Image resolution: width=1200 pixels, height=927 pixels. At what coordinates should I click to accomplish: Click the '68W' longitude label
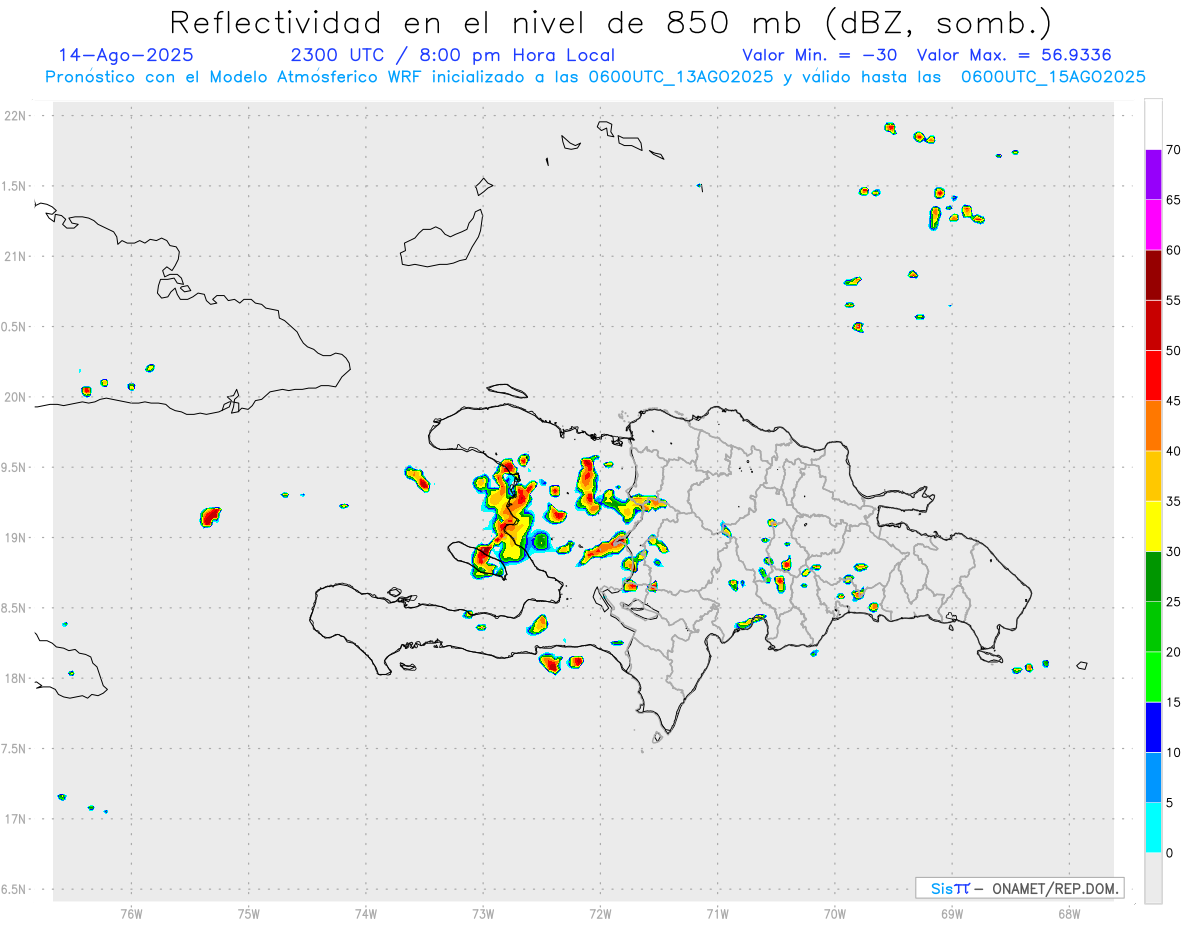(x=1069, y=913)
